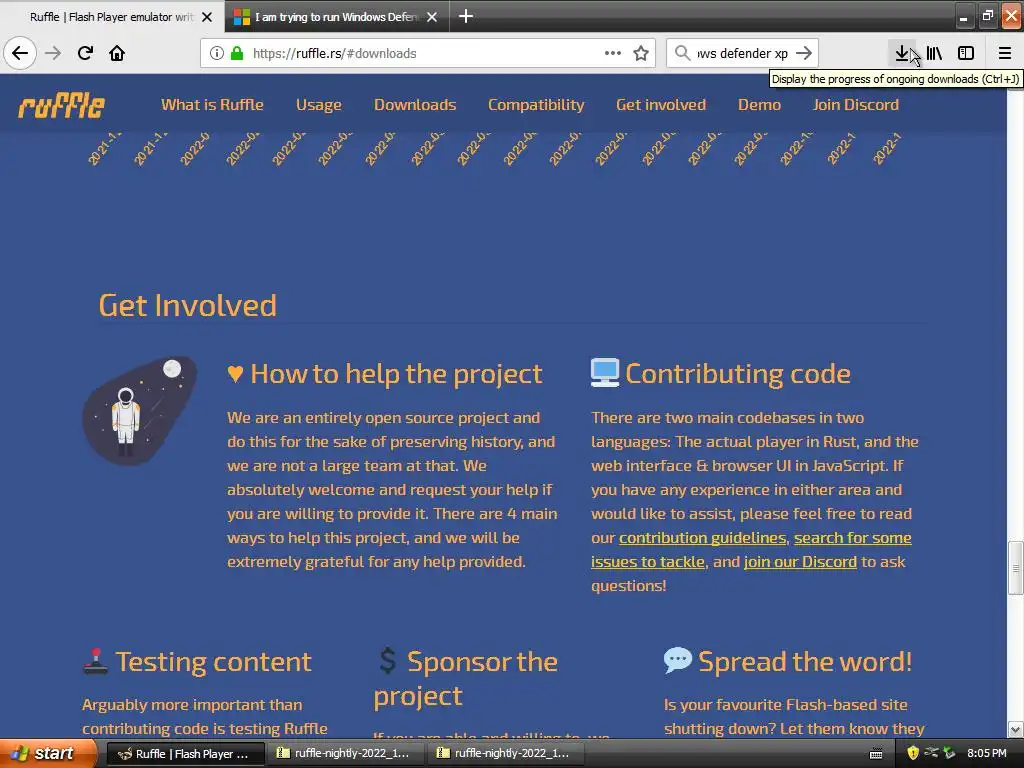Viewport: 1024px width, 768px height.
Task: Switch to the Ruffle Flash Player tab
Action: click(x=111, y=17)
